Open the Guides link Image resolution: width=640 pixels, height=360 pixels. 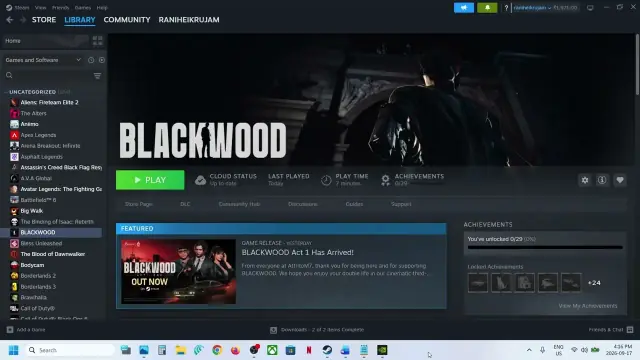point(354,204)
